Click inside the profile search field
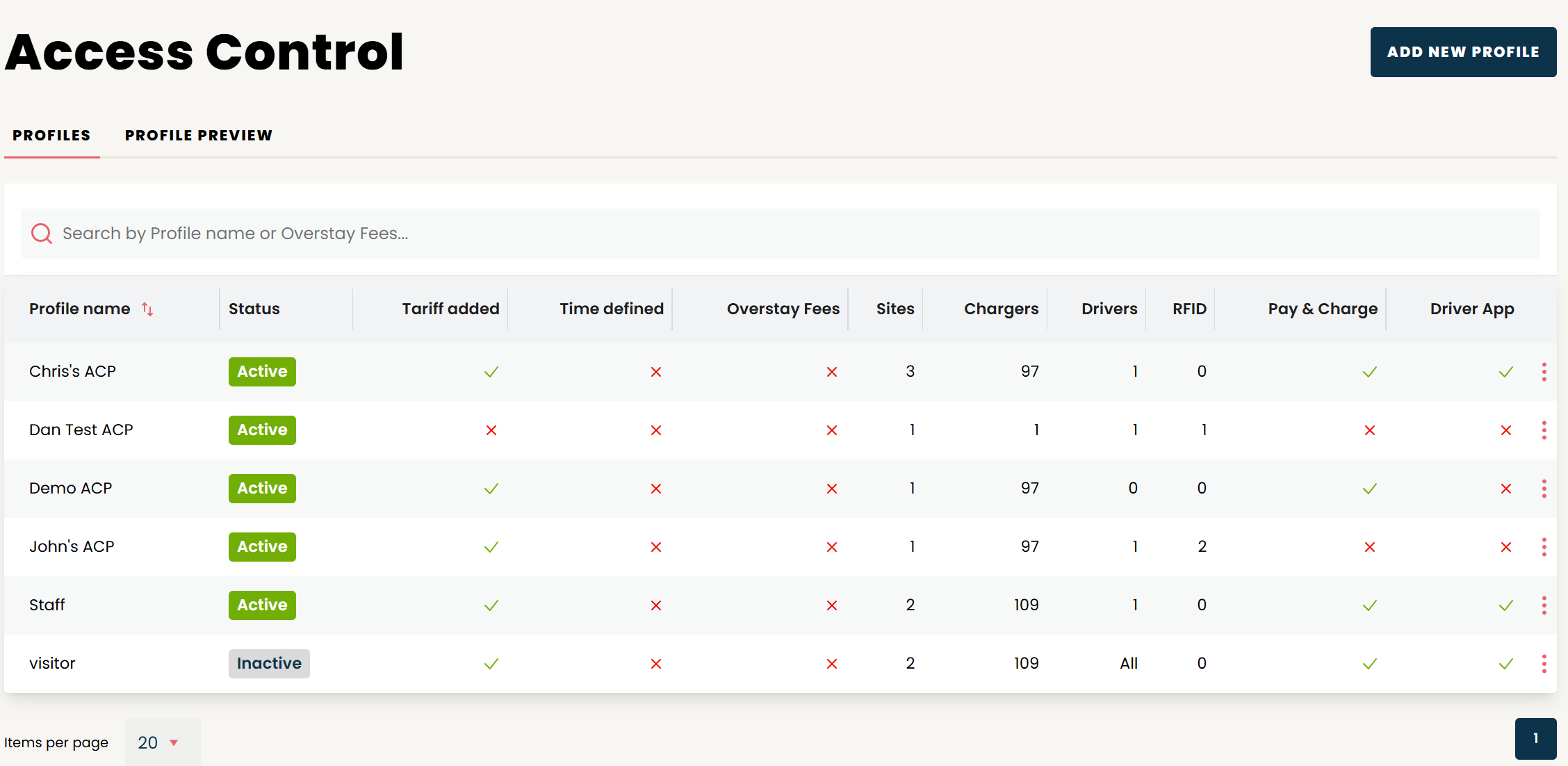1568x766 pixels. point(487,233)
